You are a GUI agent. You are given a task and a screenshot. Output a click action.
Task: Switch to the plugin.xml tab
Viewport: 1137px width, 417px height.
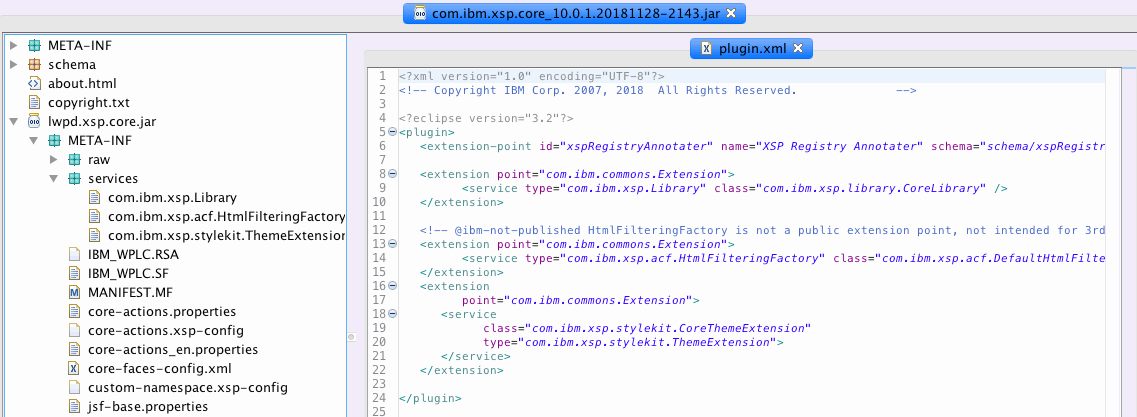point(744,48)
